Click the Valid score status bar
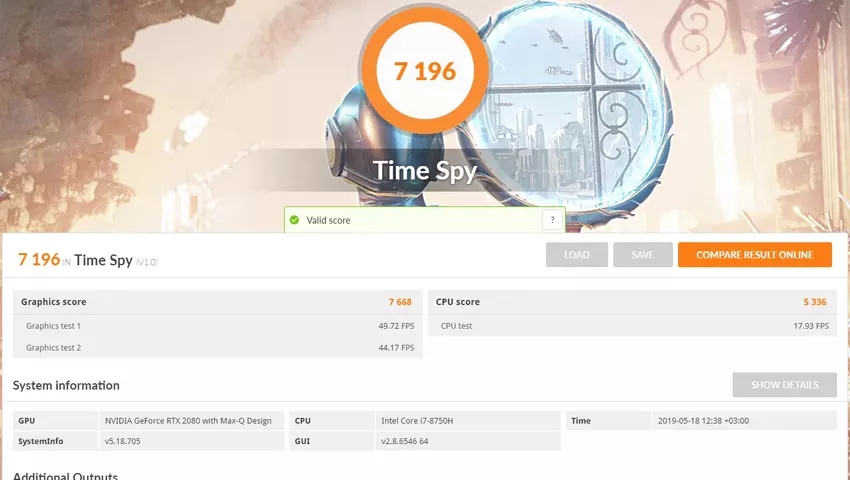The width and height of the screenshot is (850, 480). [424, 220]
